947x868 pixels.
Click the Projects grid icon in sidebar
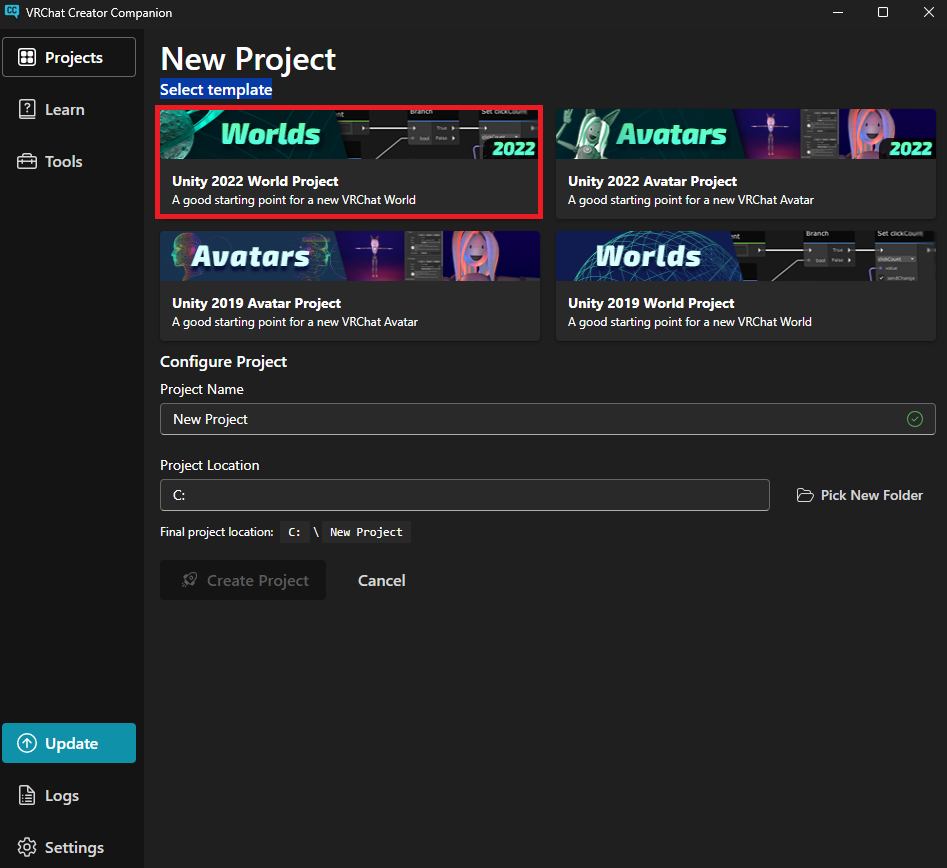pyautogui.click(x=28, y=58)
